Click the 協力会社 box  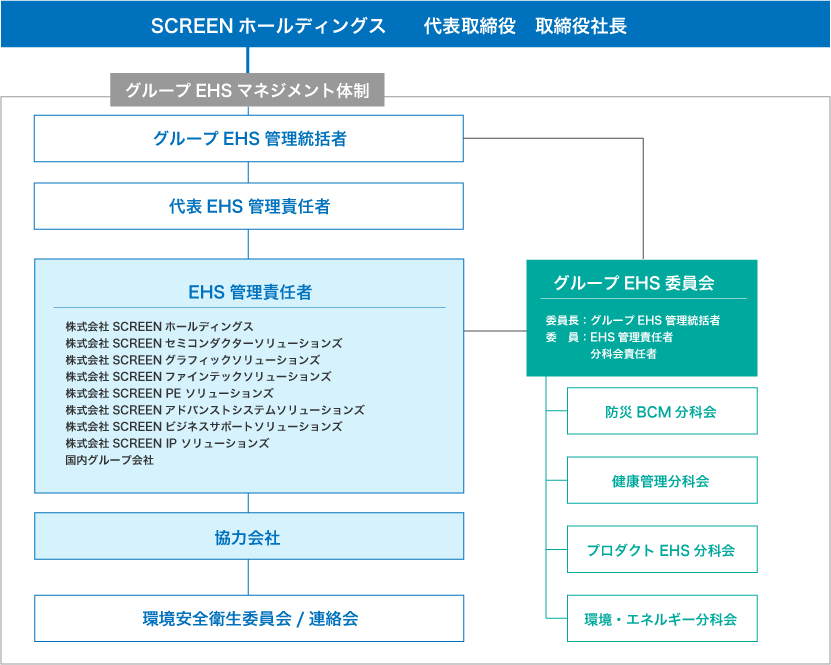coord(249,536)
